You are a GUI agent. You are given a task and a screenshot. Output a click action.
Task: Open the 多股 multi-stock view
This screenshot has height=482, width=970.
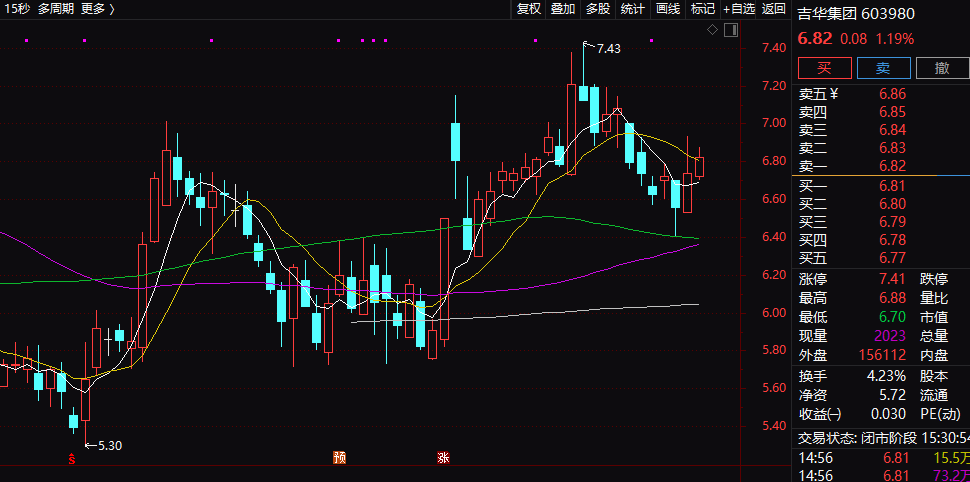coord(598,9)
